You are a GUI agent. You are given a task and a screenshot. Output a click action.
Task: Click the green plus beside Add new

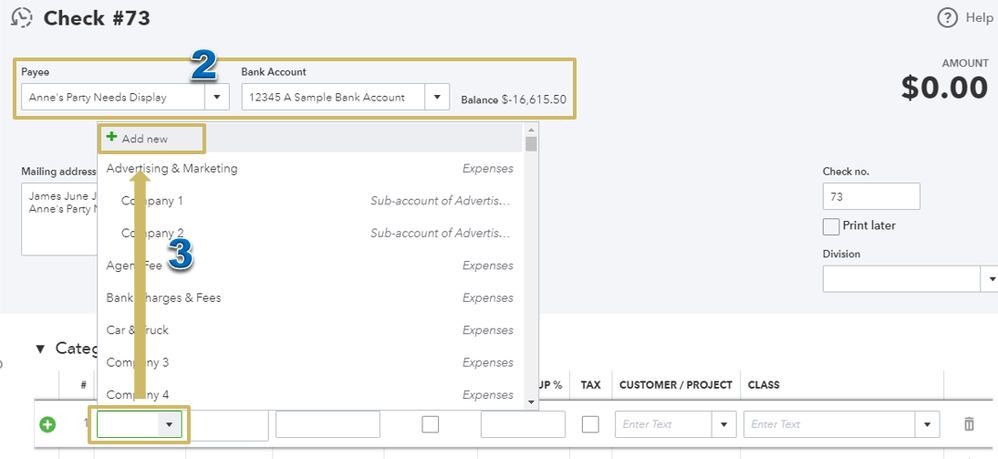(x=111, y=137)
